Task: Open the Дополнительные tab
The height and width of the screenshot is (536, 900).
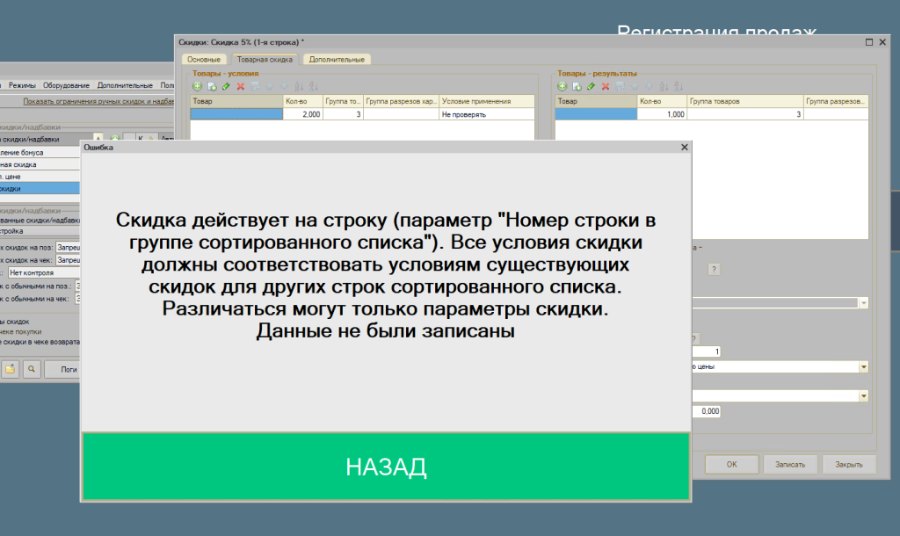Action: (337, 59)
